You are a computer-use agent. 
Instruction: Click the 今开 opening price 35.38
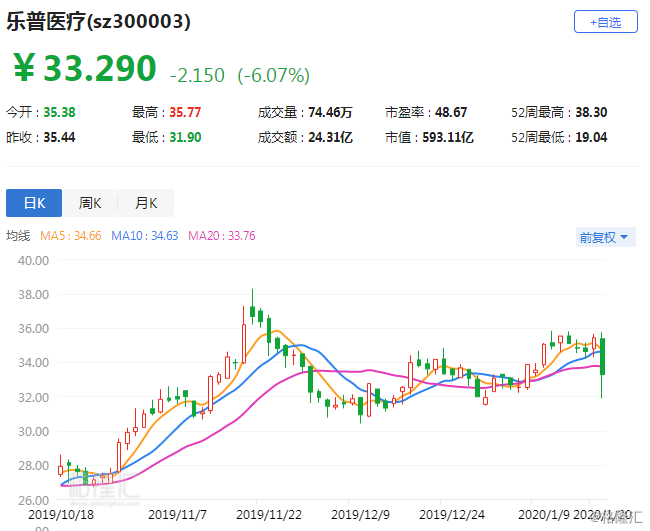60,112
